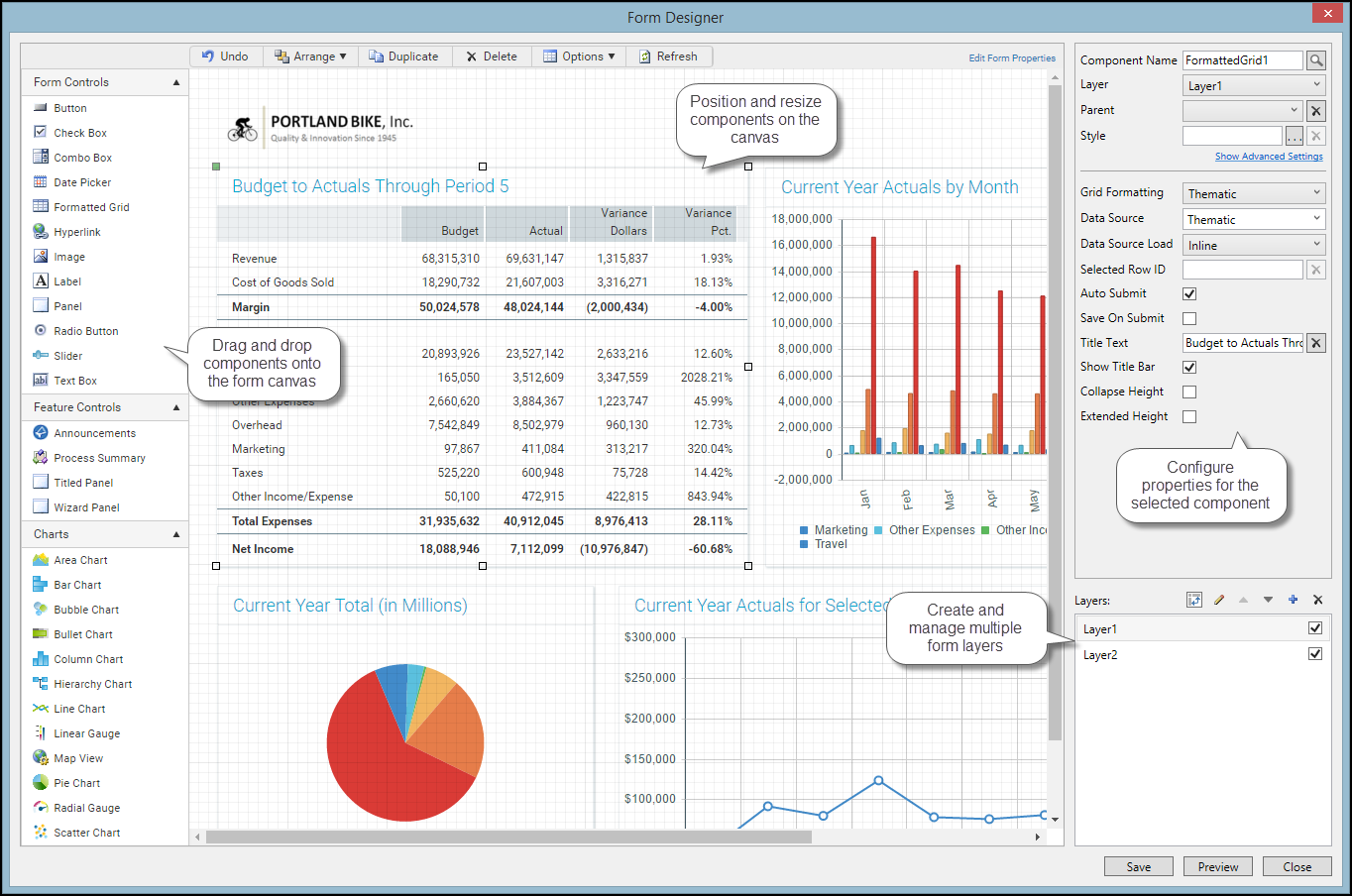Choose the Map View control icon

tap(41, 758)
